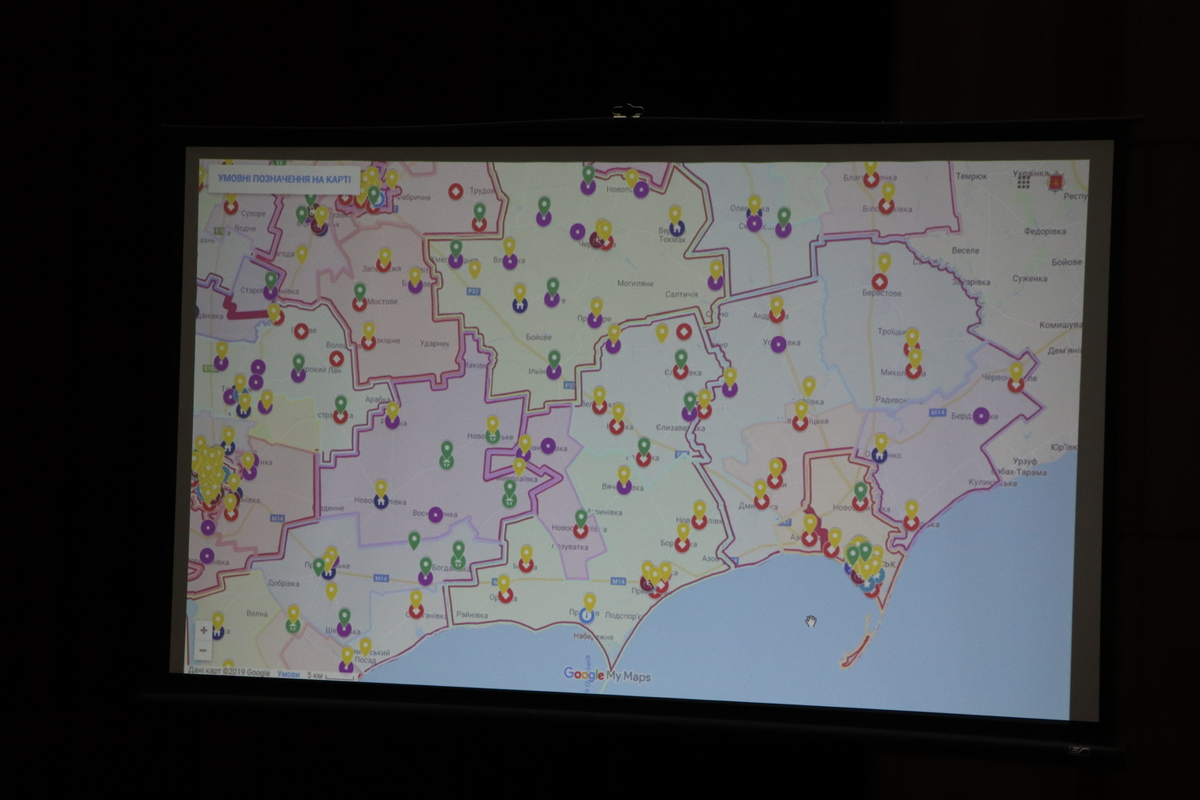Open the Google apps grid icon
Viewport: 1200px width, 800px height.
click(x=1023, y=182)
